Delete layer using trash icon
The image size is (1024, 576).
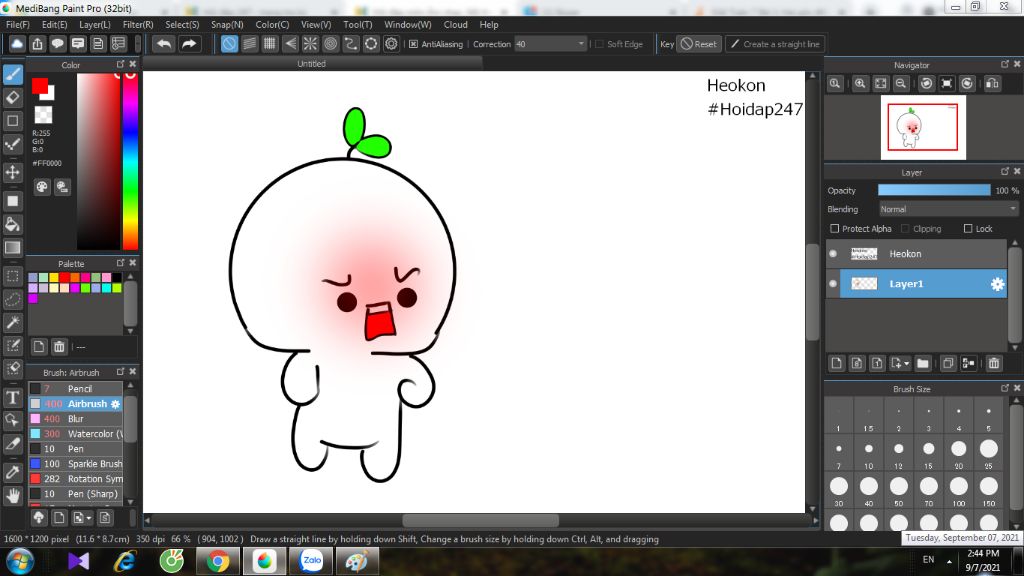pos(994,363)
